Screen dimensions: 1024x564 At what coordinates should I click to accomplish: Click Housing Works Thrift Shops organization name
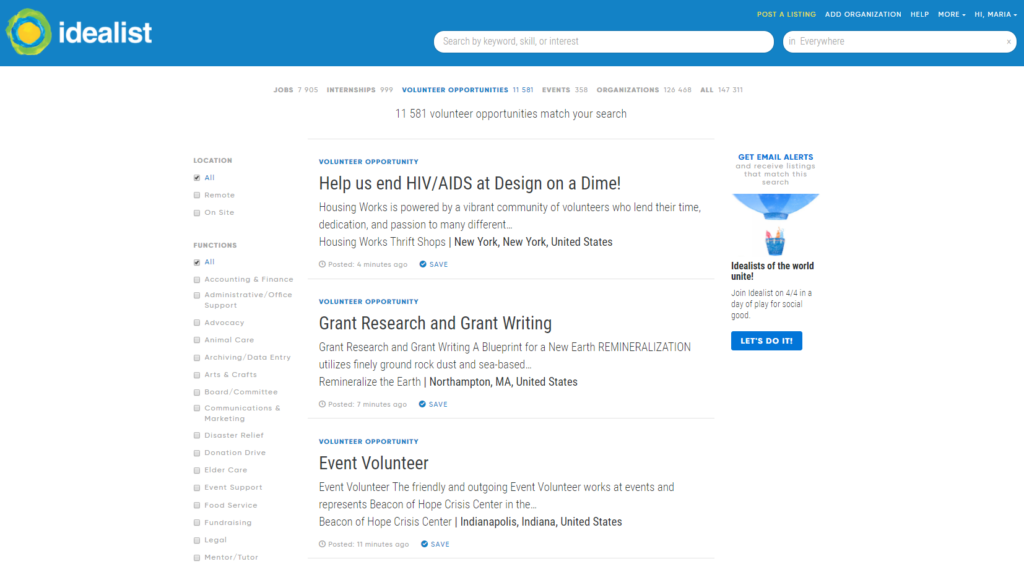[x=382, y=242]
